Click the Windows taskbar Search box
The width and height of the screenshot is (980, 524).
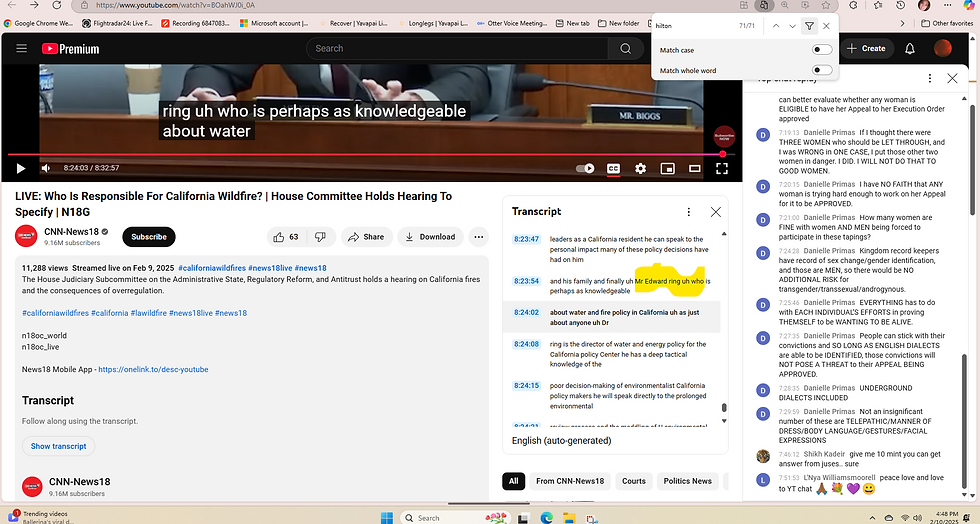pos(456,517)
